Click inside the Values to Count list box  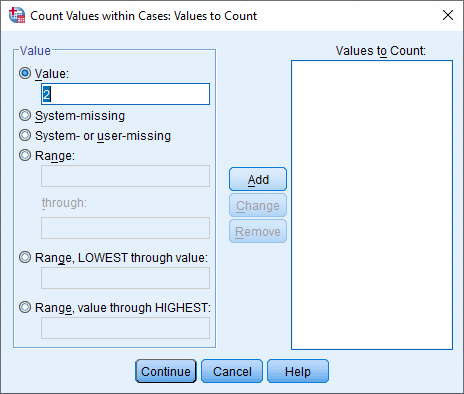(x=372, y=205)
